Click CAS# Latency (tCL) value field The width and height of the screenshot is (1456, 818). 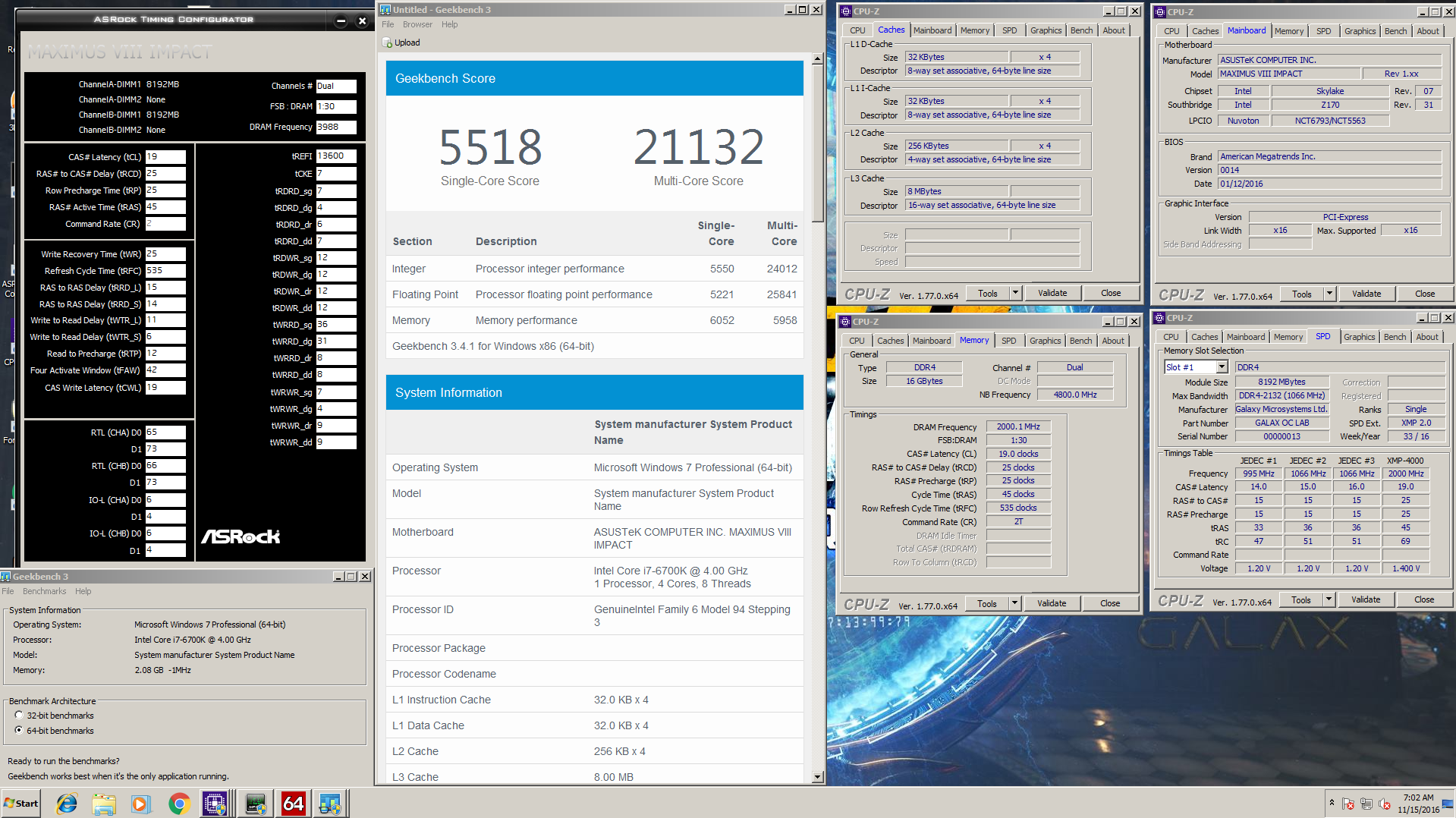click(165, 157)
